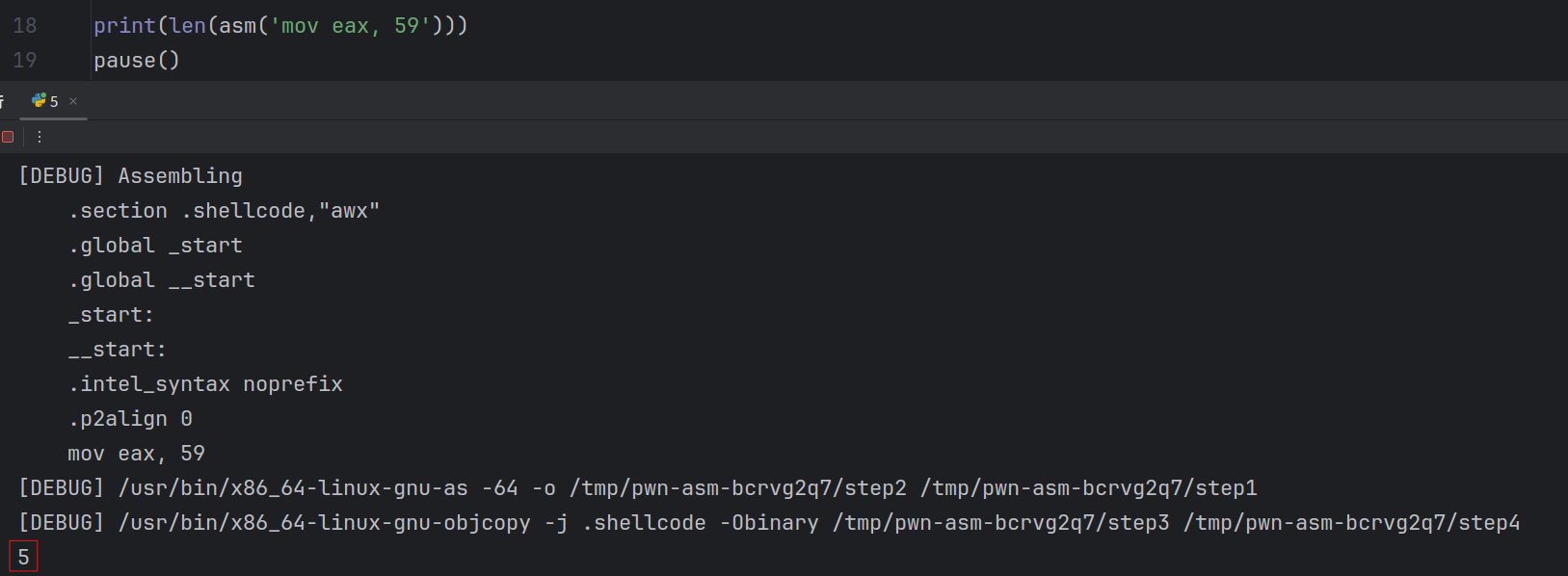Click the /tmp/pwn-asm-bcrvg2q7/step4 path in console

[x=1351, y=522]
